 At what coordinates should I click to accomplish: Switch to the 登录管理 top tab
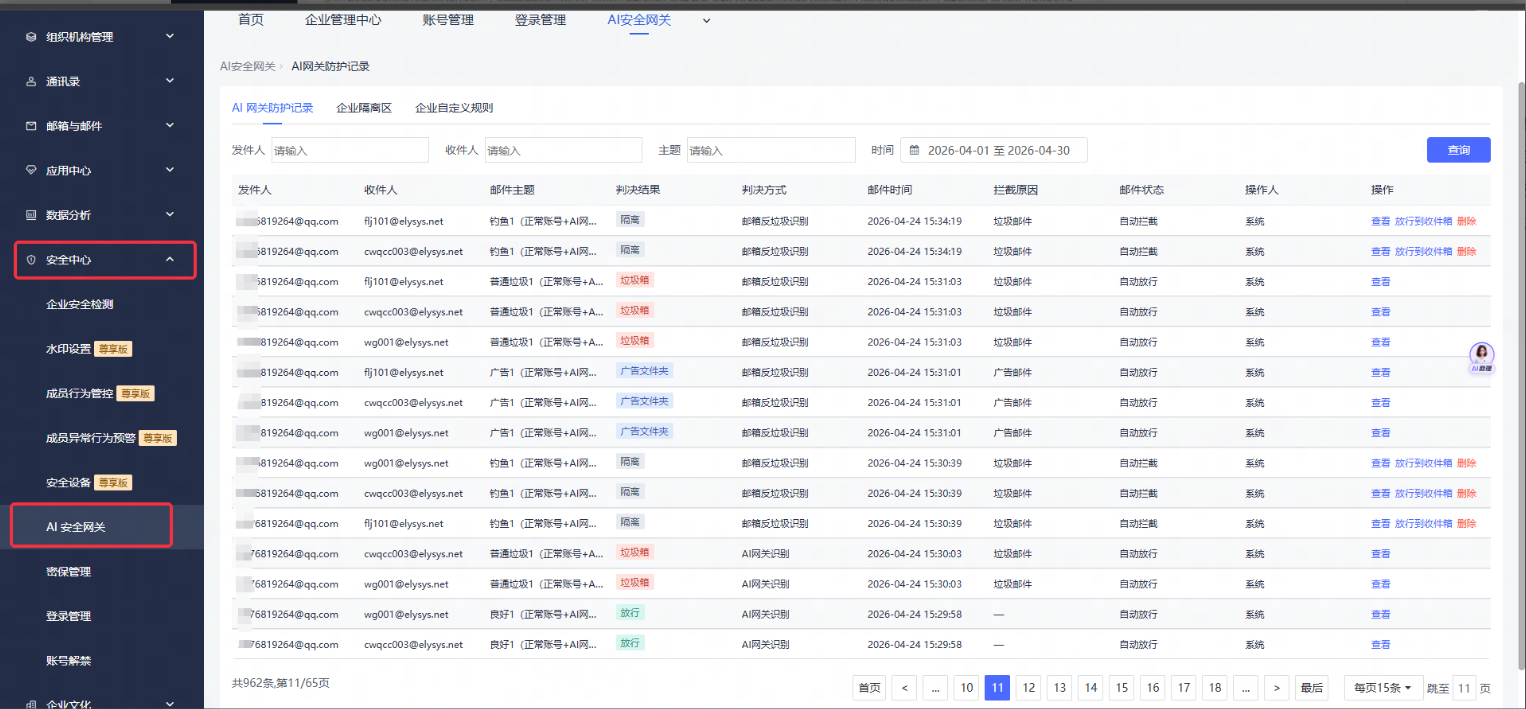point(540,20)
